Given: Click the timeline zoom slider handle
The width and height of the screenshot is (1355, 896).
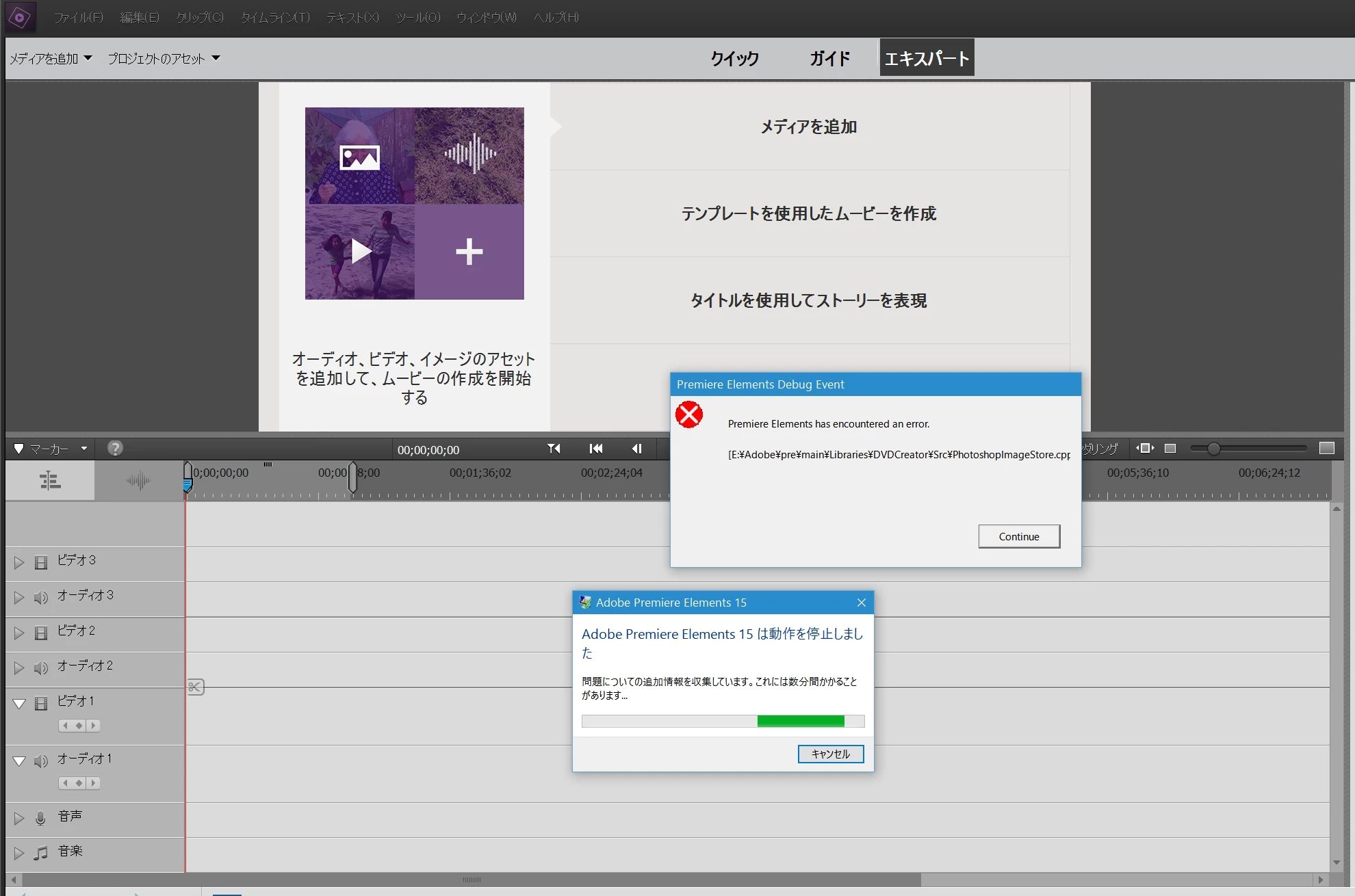Looking at the screenshot, I should click(1213, 449).
